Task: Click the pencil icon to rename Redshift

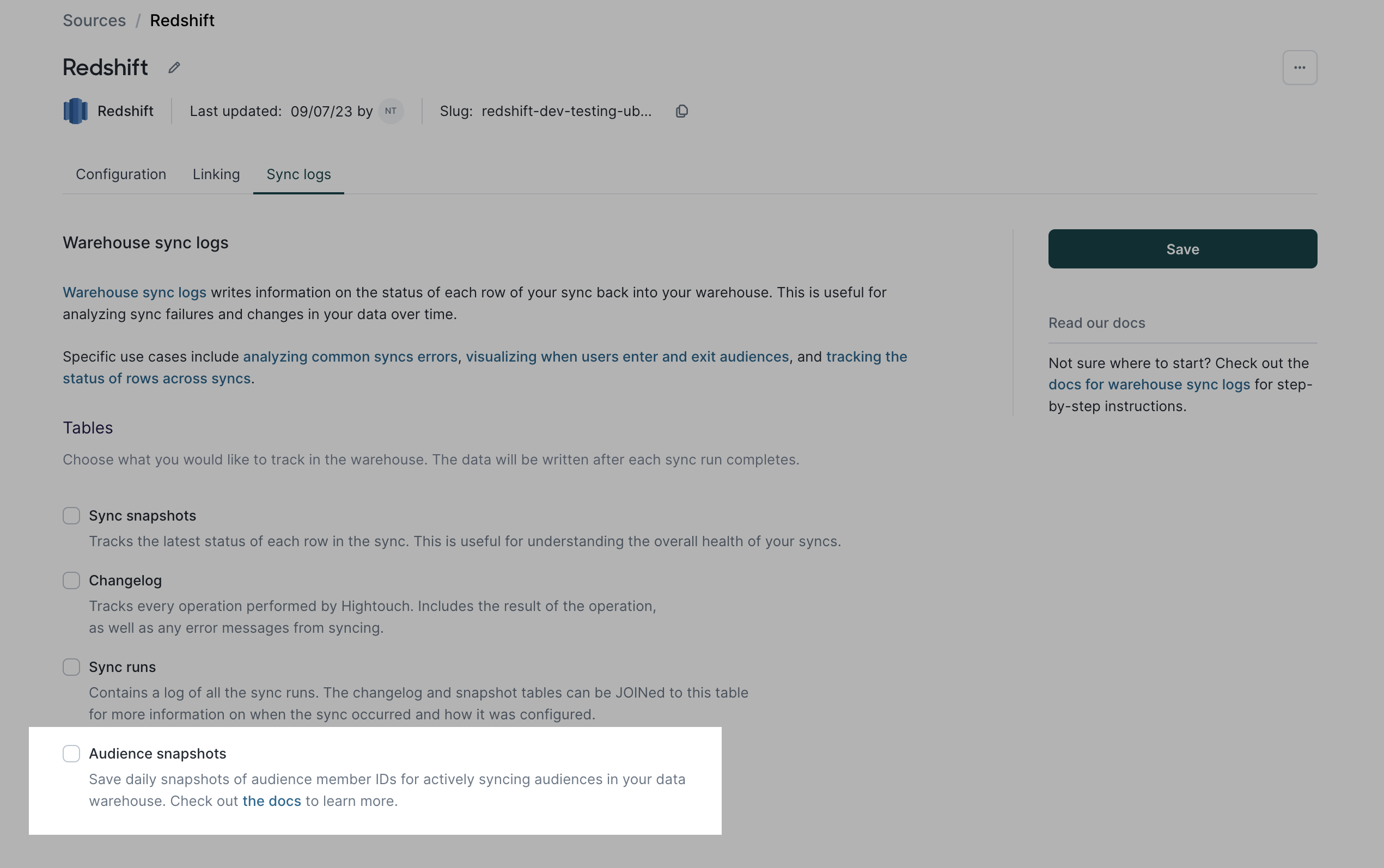Action: 174,68
